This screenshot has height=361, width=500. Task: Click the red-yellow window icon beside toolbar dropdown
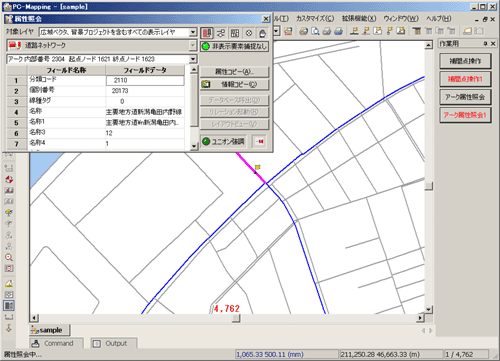pyautogui.click(x=288, y=31)
